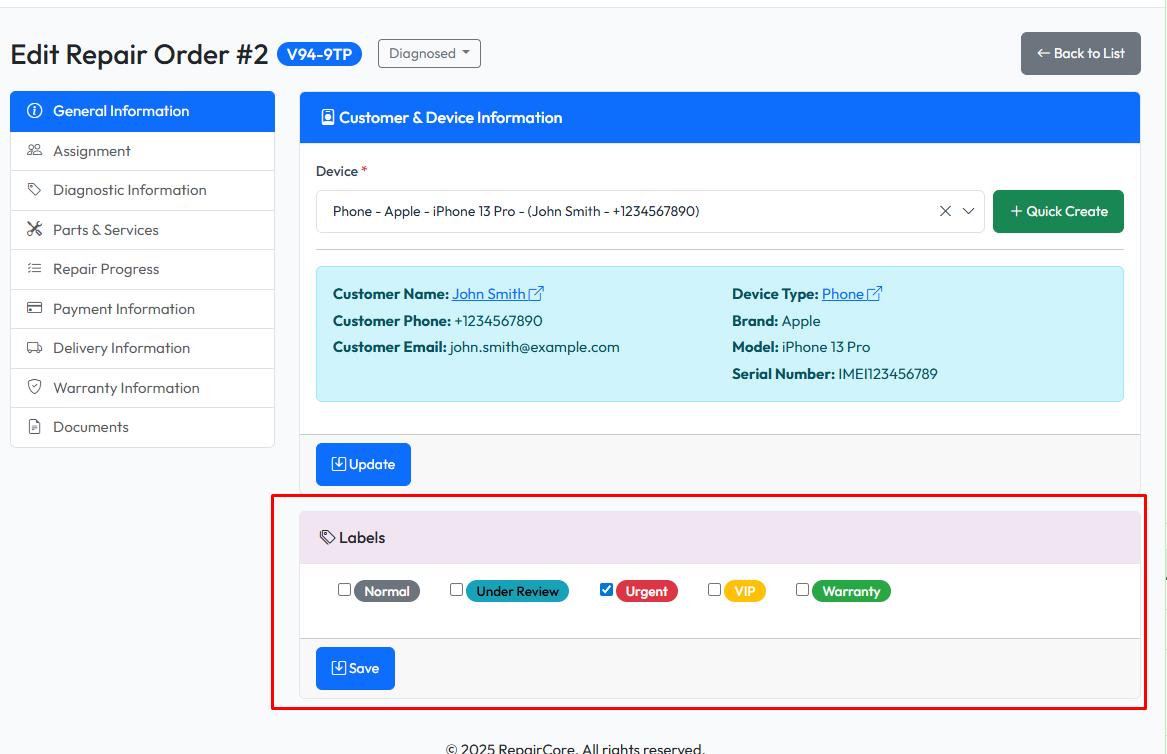Open external link icon beside John Smith
Viewport: 1167px width, 754px height.
536,294
